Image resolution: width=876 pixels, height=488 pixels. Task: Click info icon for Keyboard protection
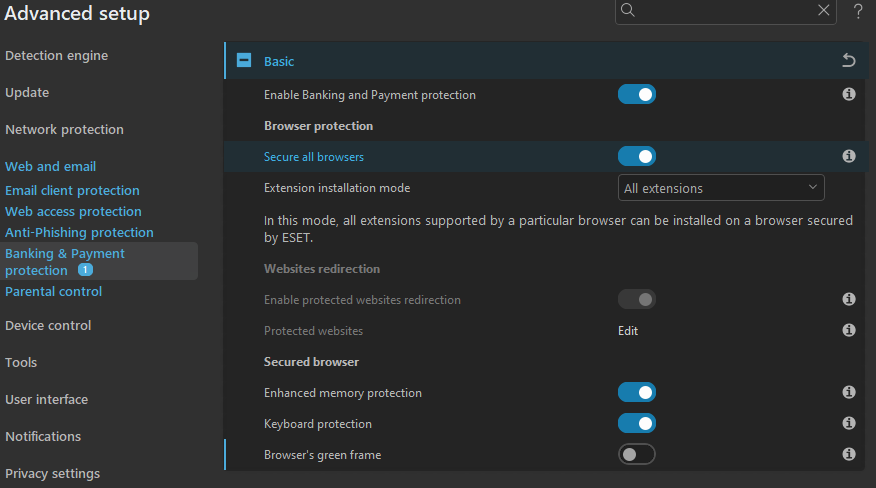click(x=849, y=424)
